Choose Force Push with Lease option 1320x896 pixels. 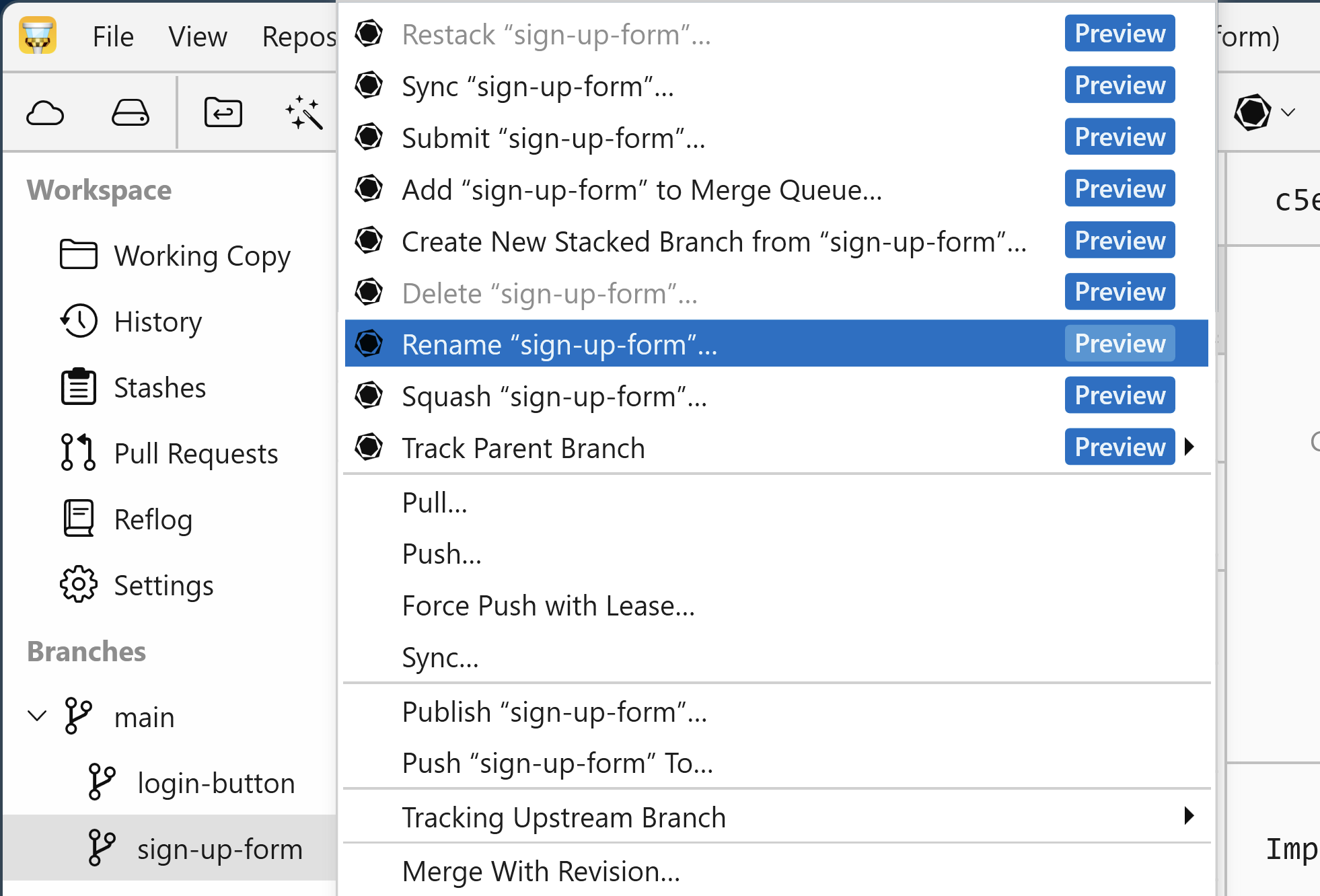point(548,605)
